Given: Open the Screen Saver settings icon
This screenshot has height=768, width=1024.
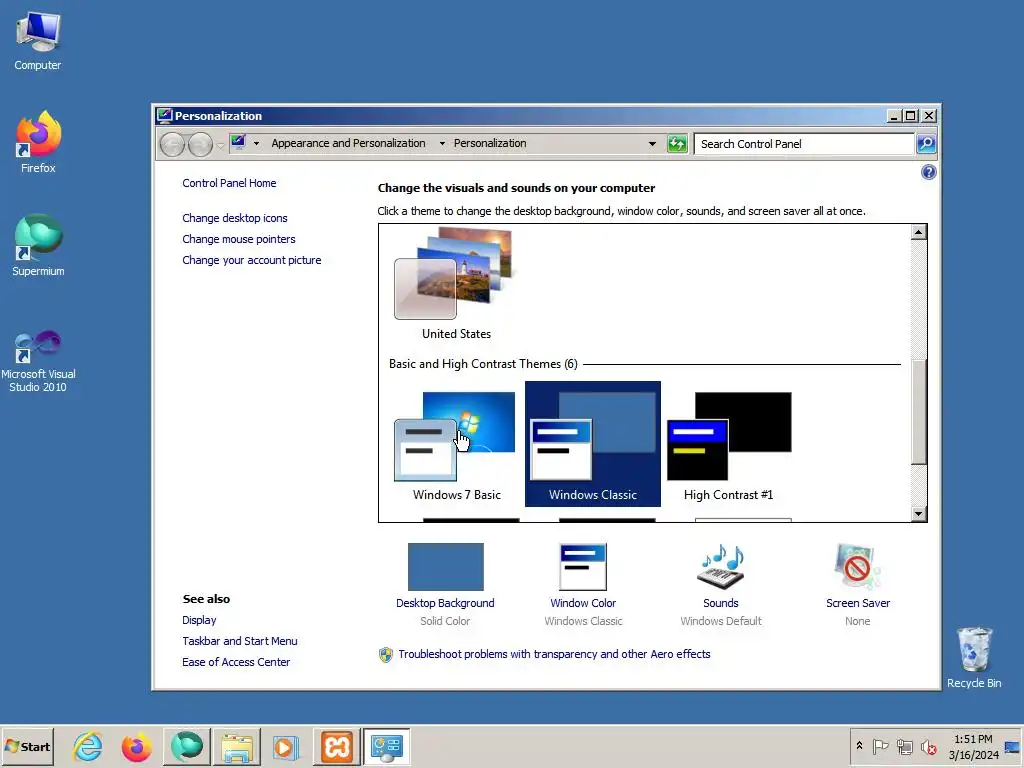Looking at the screenshot, I should 857,567.
